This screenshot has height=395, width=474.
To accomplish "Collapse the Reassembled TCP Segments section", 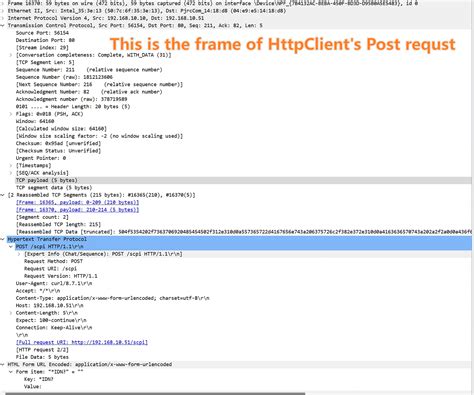I will click(x=3, y=195).
